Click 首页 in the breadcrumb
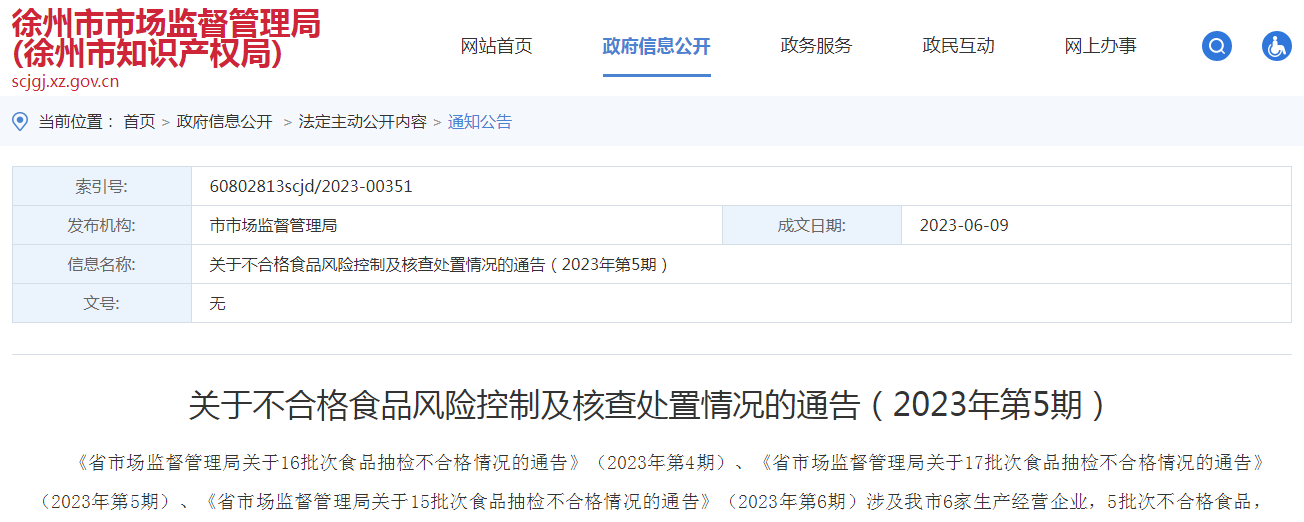Viewport: 1304px width, 522px height. coord(139,122)
